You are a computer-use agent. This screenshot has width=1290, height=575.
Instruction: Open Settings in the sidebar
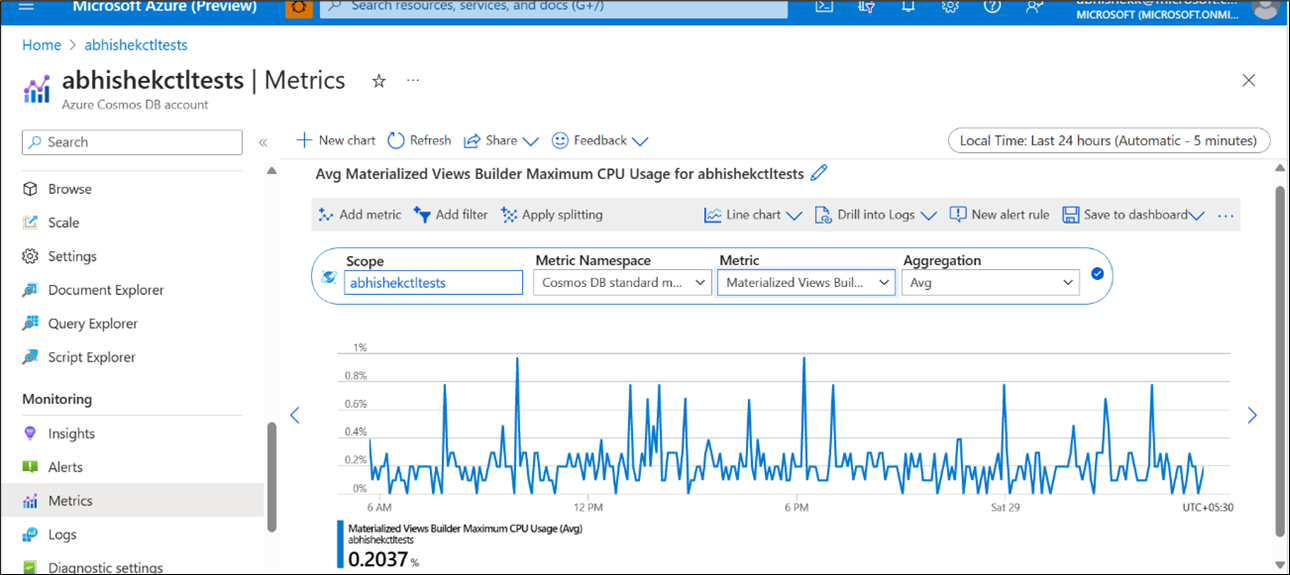click(x=72, y=256)
